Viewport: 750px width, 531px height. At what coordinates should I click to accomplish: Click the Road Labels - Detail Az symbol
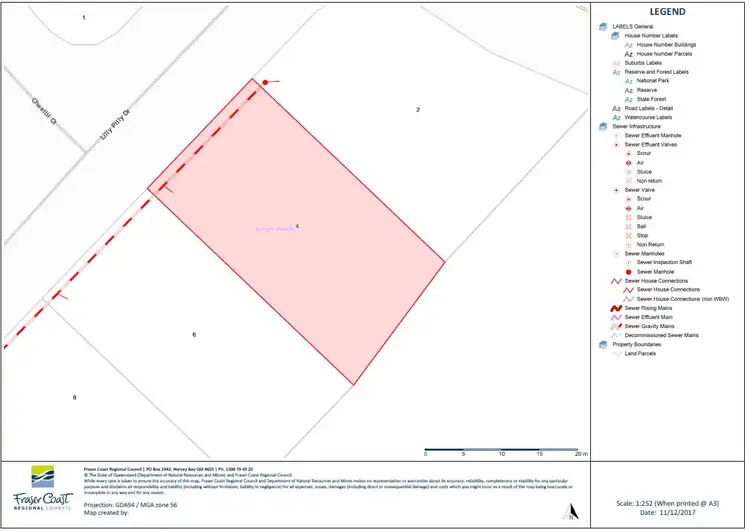click(x=615, y=108)
